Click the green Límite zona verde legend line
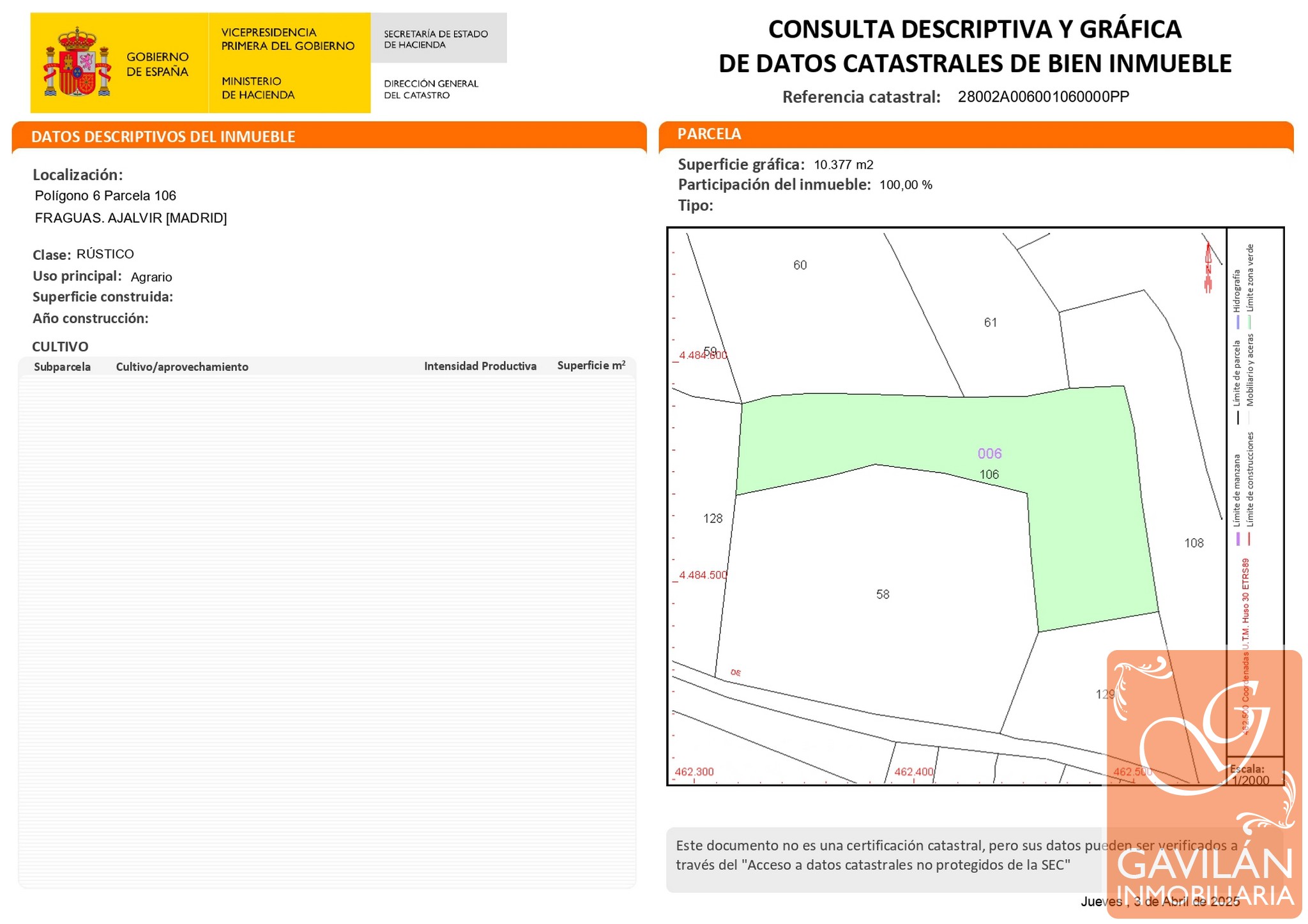 pos(1249,322)
